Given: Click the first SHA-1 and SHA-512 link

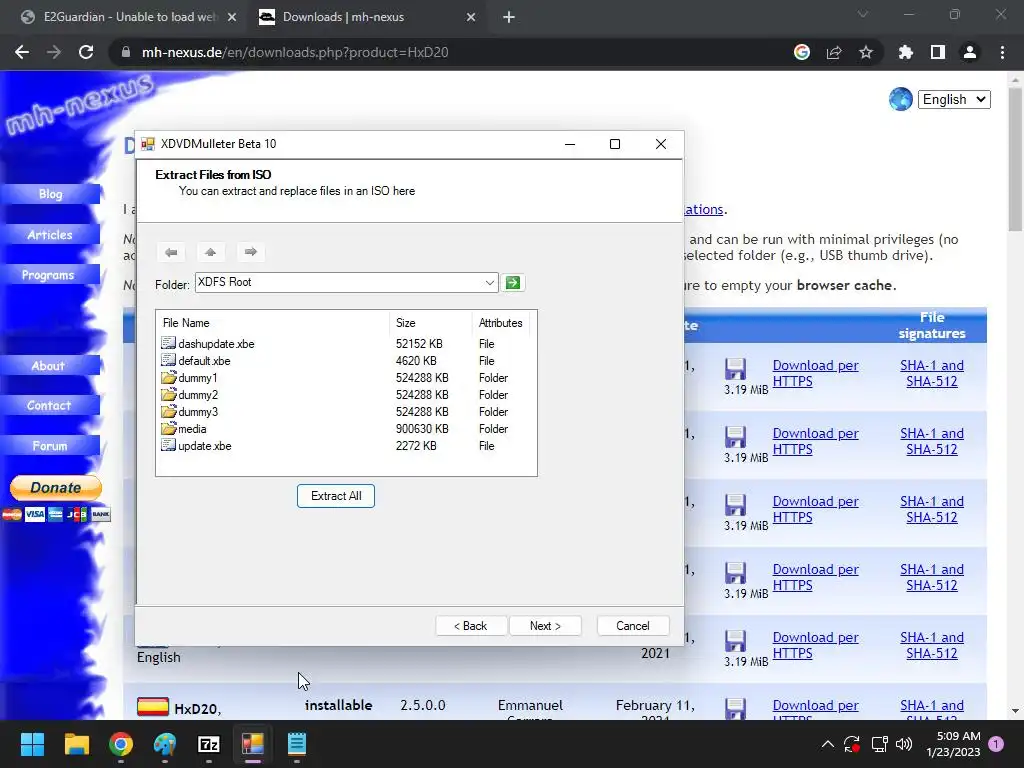Looking at the screenshot, I should click(x=932, y=374).
